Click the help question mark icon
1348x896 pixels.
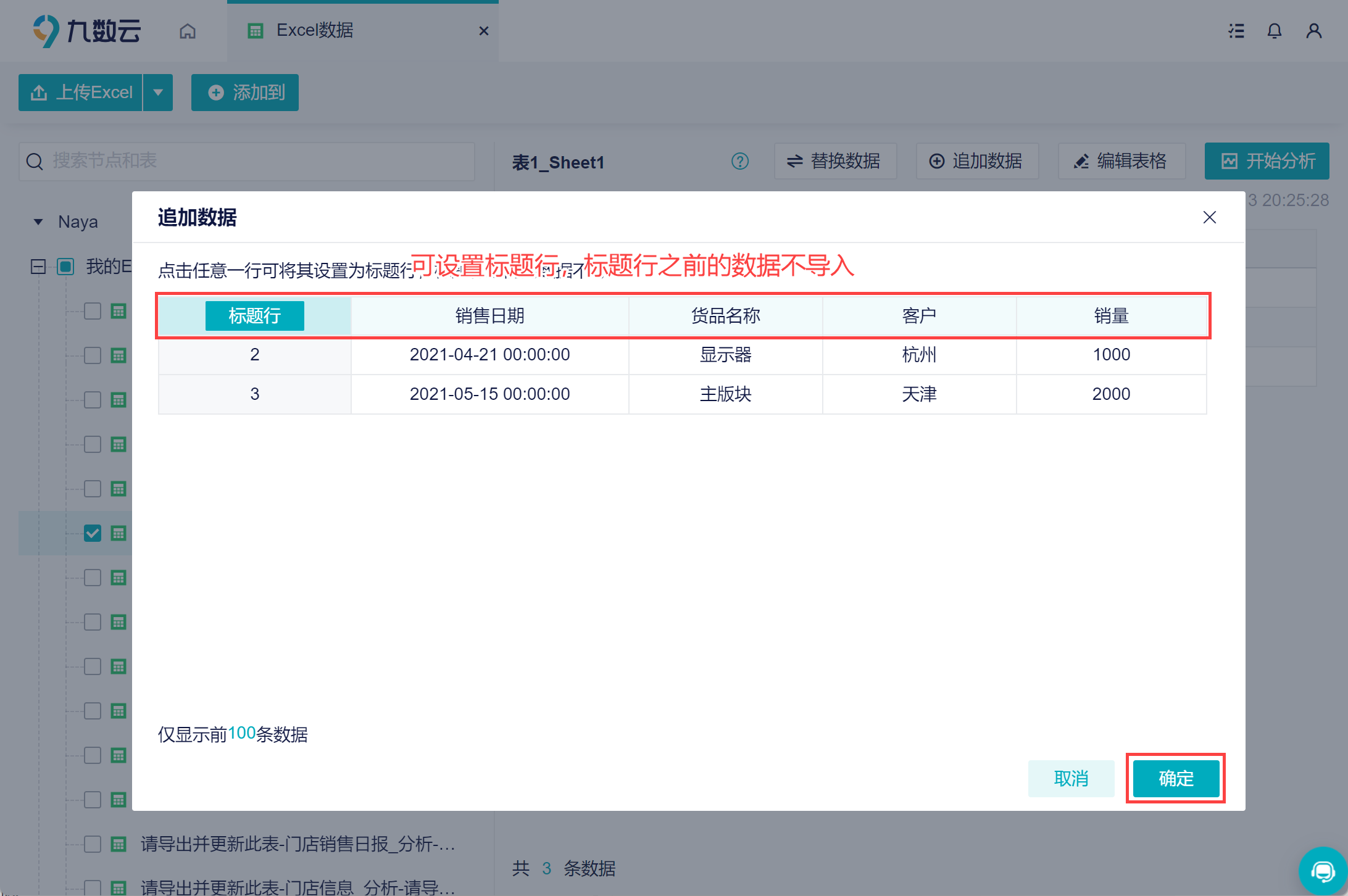740,162
